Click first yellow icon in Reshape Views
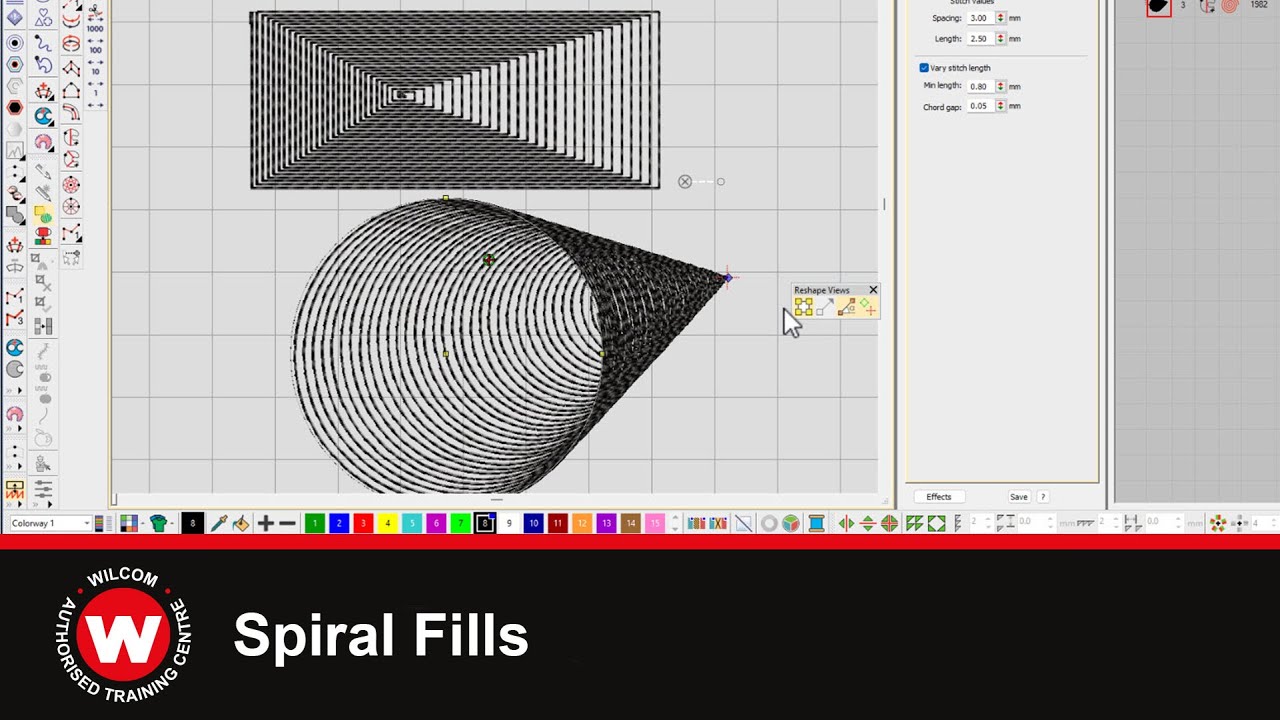This screenshot has width=1280, height=720. point(803,308)
